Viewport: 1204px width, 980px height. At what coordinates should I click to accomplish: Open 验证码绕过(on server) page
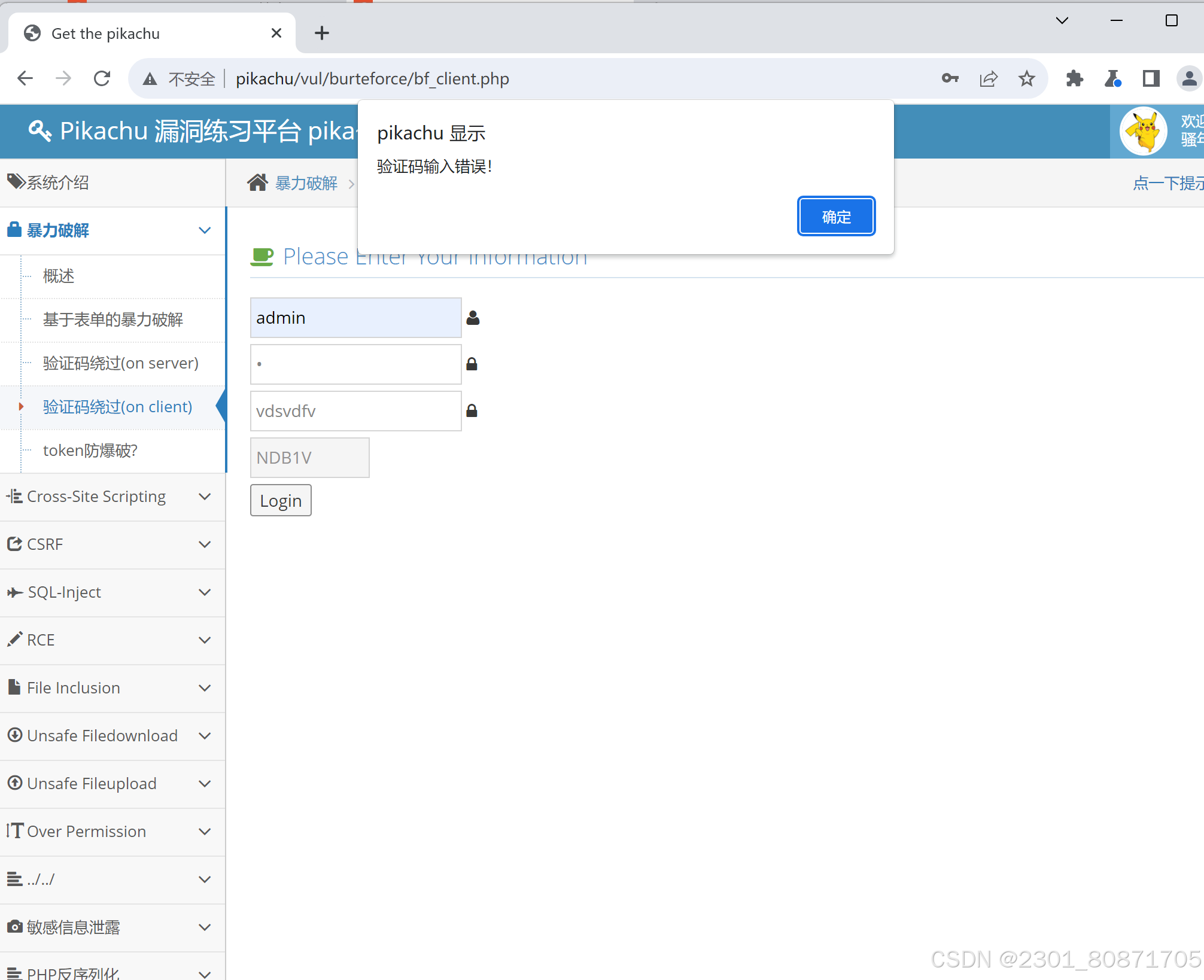tap(121, 363)
